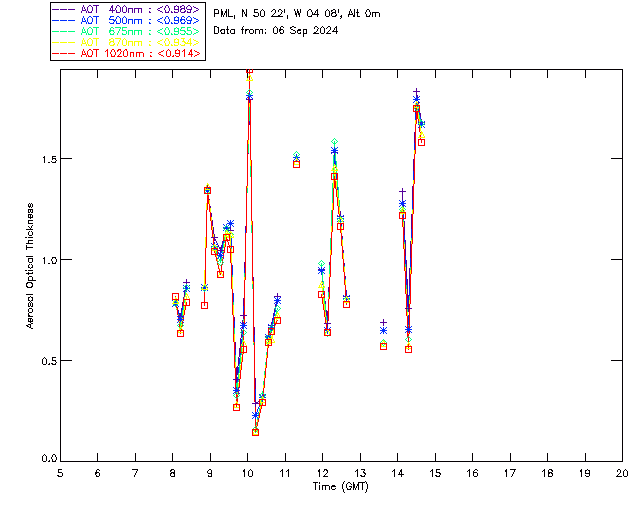Click the purple dashed line sample for 400nm
The height and width of the screenshot is (512, 640).
coord(64,9)
